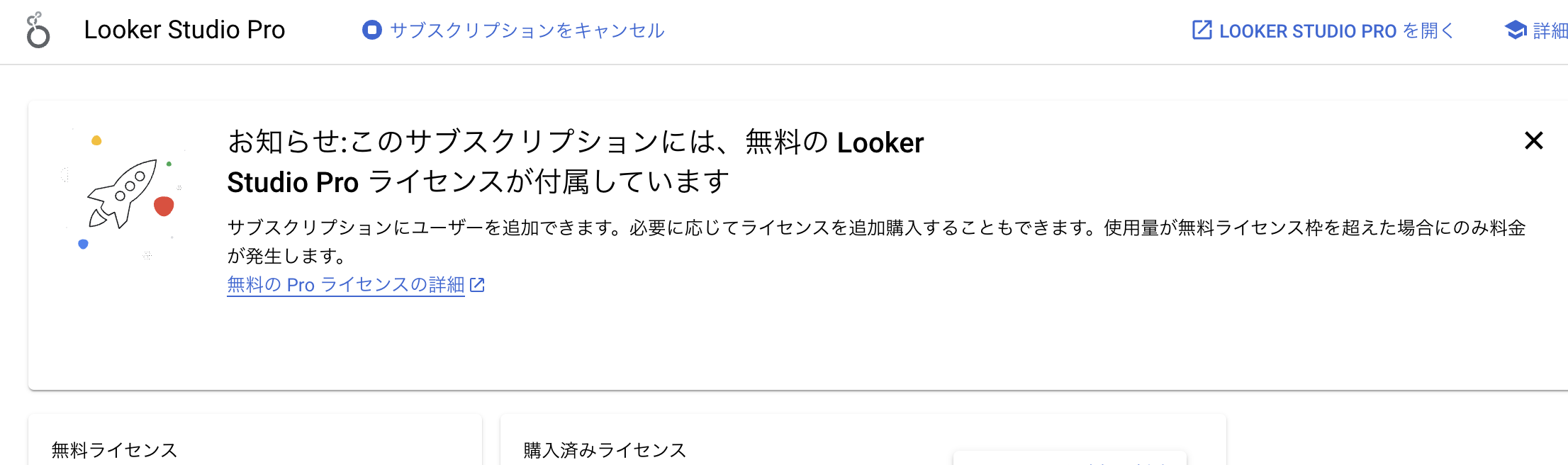Click the external-link icon after 無料の Pro ライセンスの詳細

point(477,285)
